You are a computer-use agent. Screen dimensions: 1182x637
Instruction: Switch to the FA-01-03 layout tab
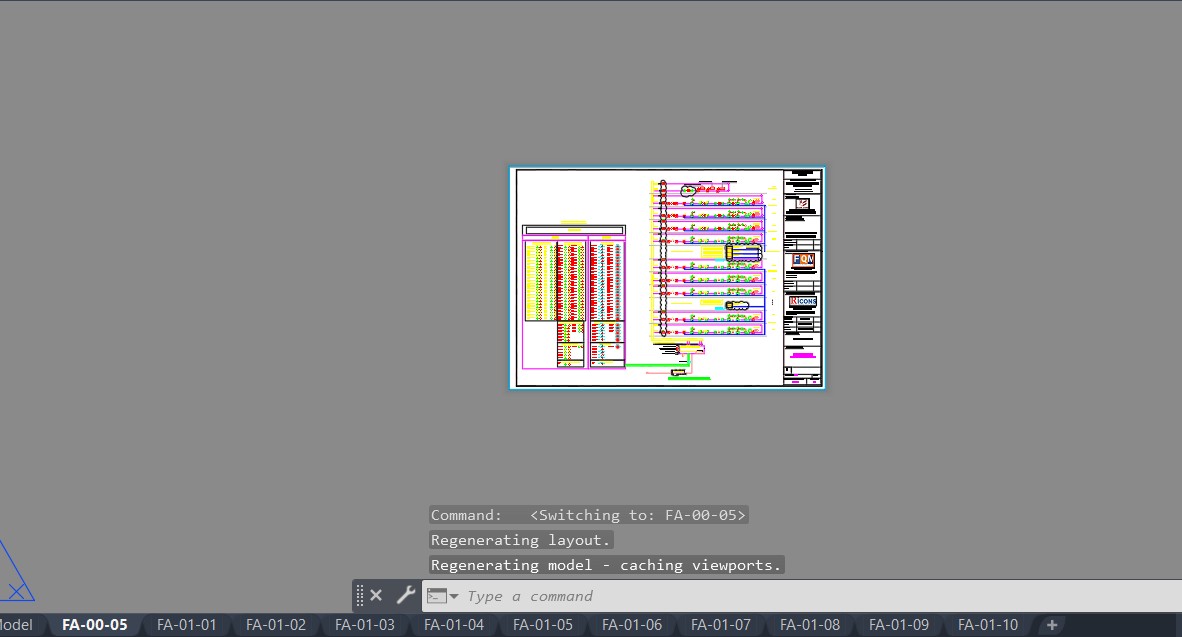pyautogui.click(x=365, y=625)
